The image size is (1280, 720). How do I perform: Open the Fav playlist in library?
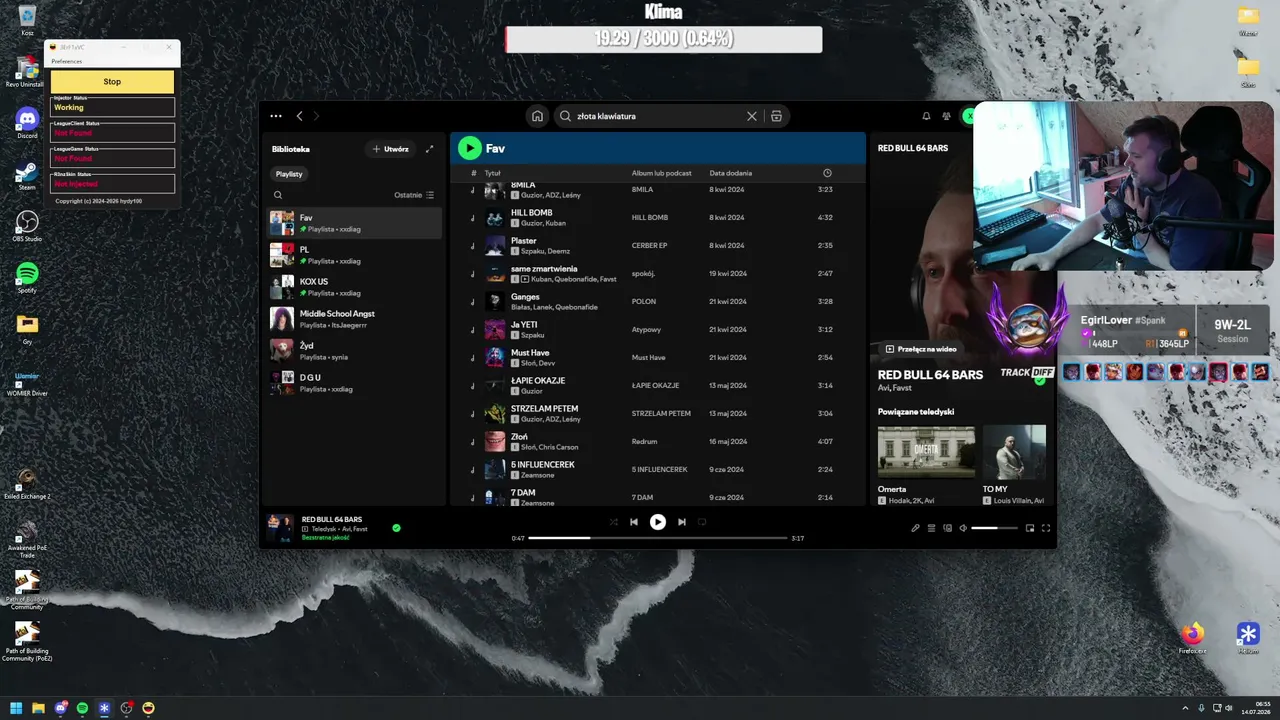[x=355, y=223]
